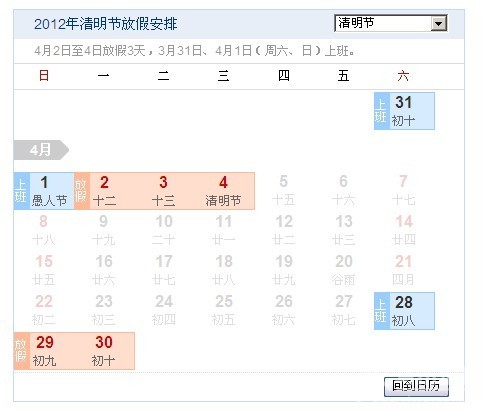The width and height of the screenshot is (489, 410).
Task: Select April 30 初十 date
Action: (104, 351)
